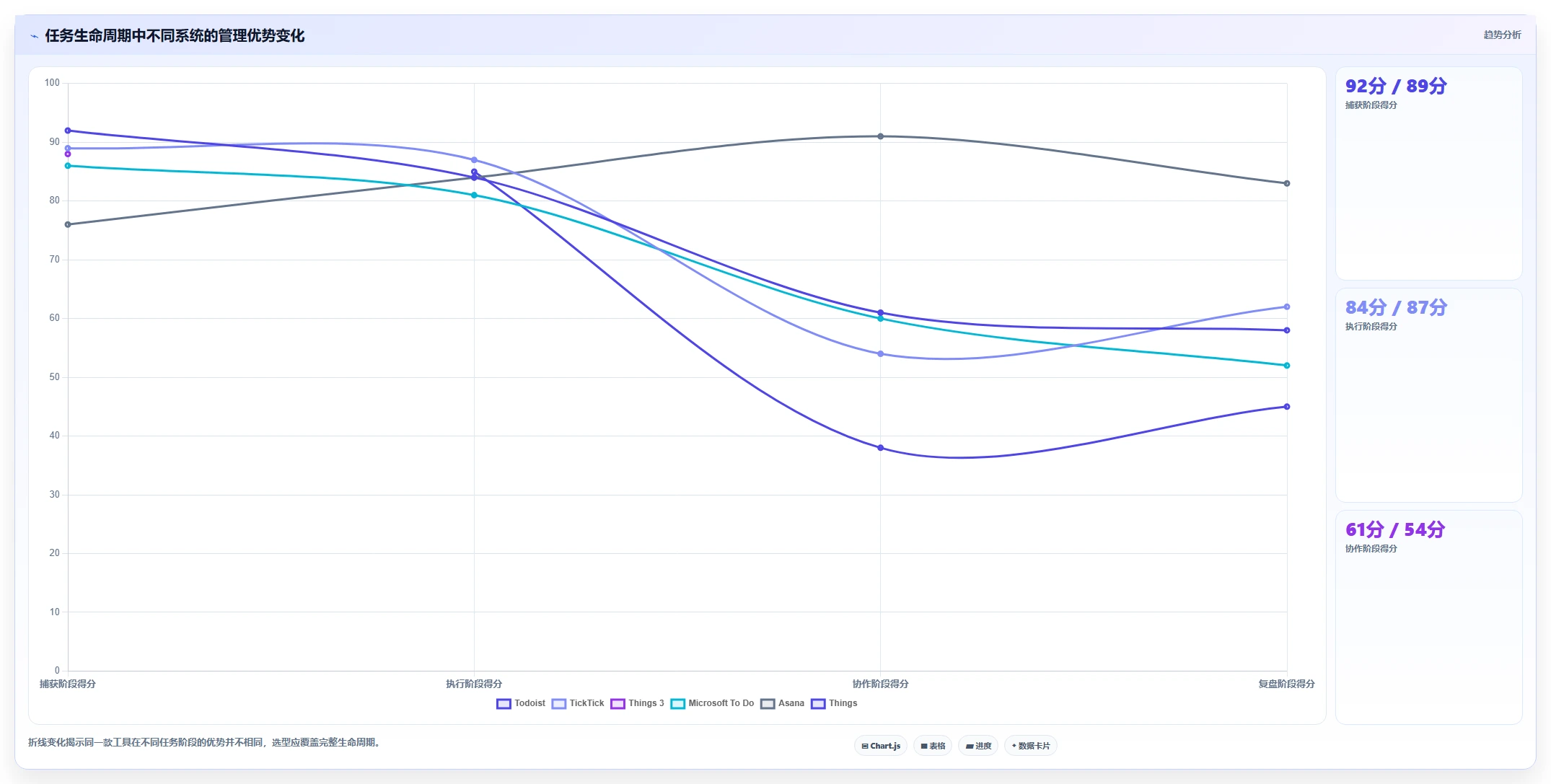The height and width of the screenshot is (784, 1551).
Task: Click the 捕获阶段得分 x-axis label
Action: 68,684
